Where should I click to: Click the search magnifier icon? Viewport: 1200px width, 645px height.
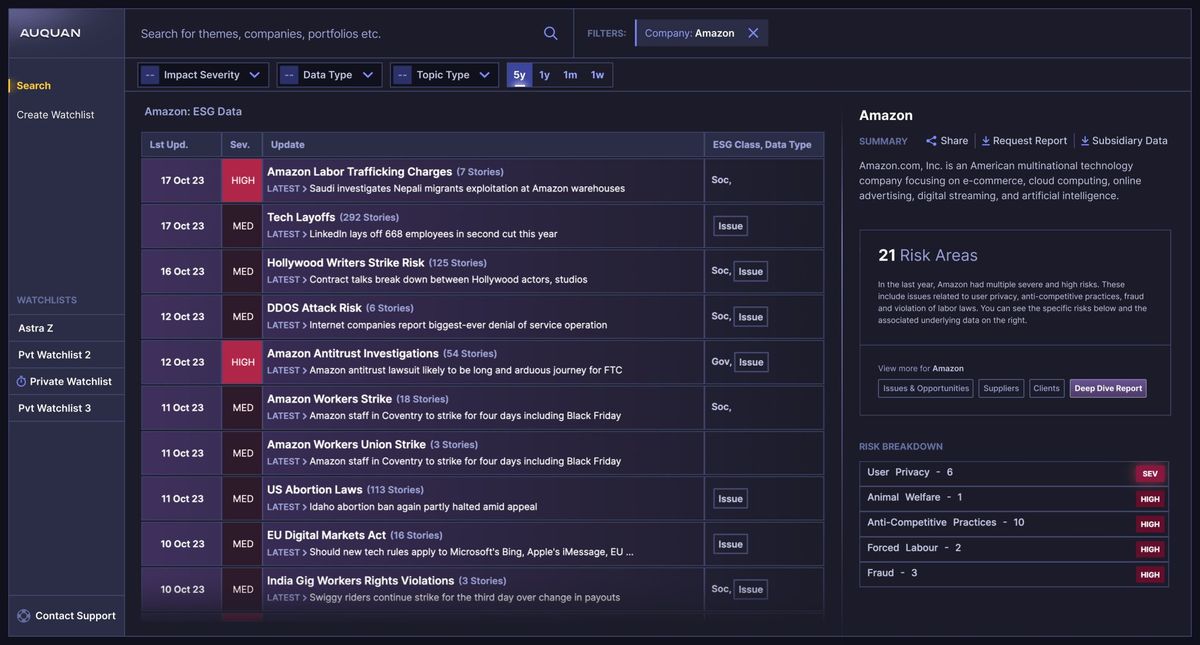point(550,33)
